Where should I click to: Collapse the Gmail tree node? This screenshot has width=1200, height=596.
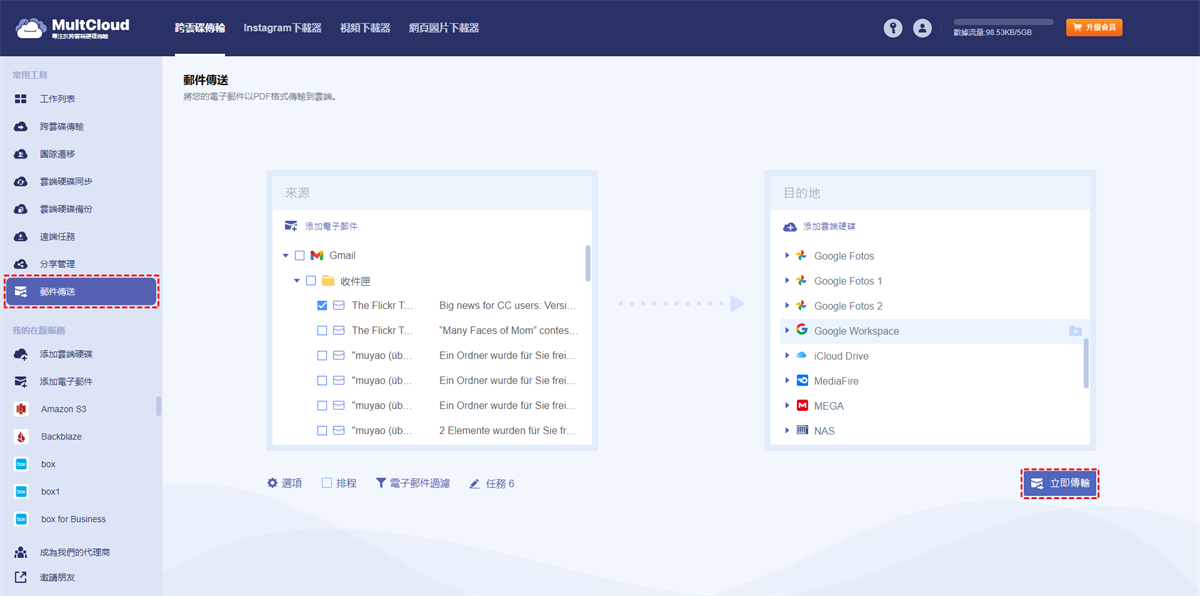click(286, 256)
